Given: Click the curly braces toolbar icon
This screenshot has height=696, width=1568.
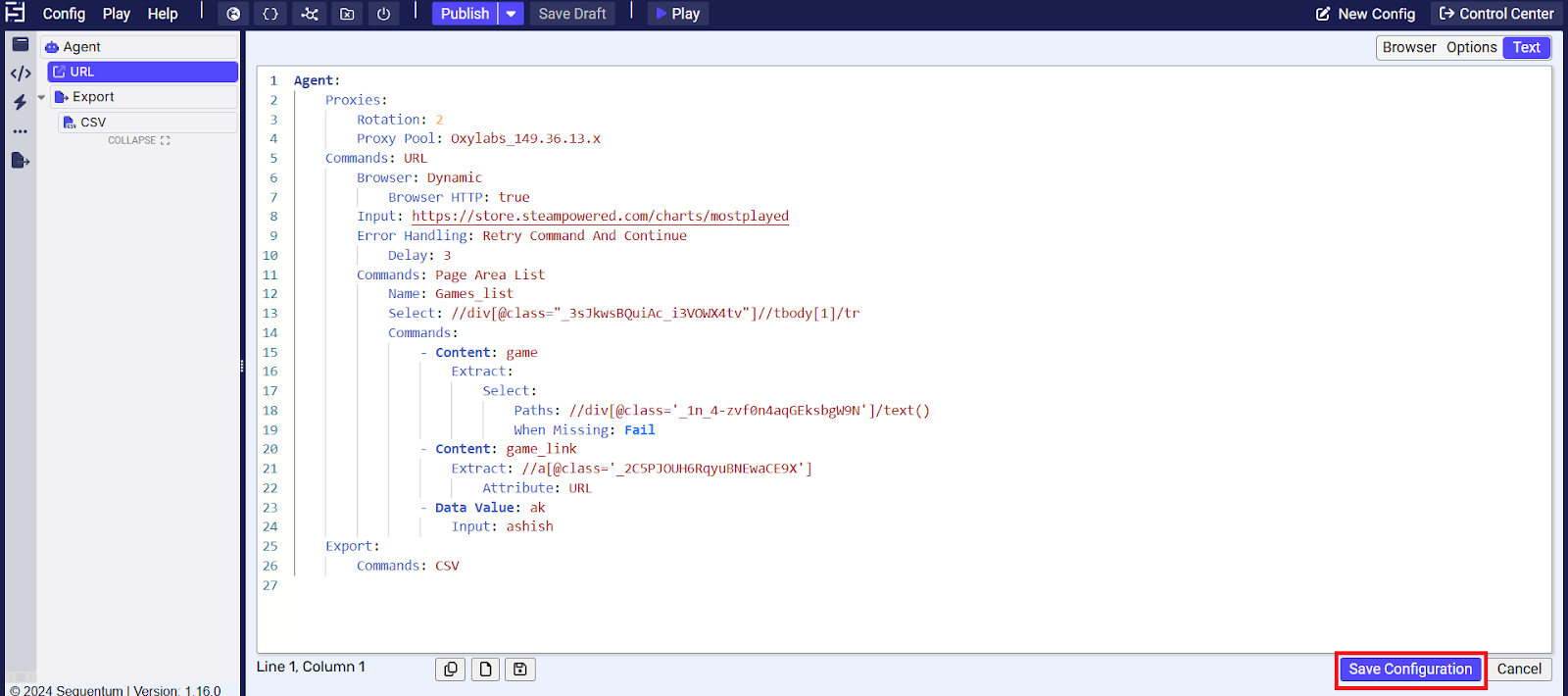Looking at the screenshot, I should point(270,14).
